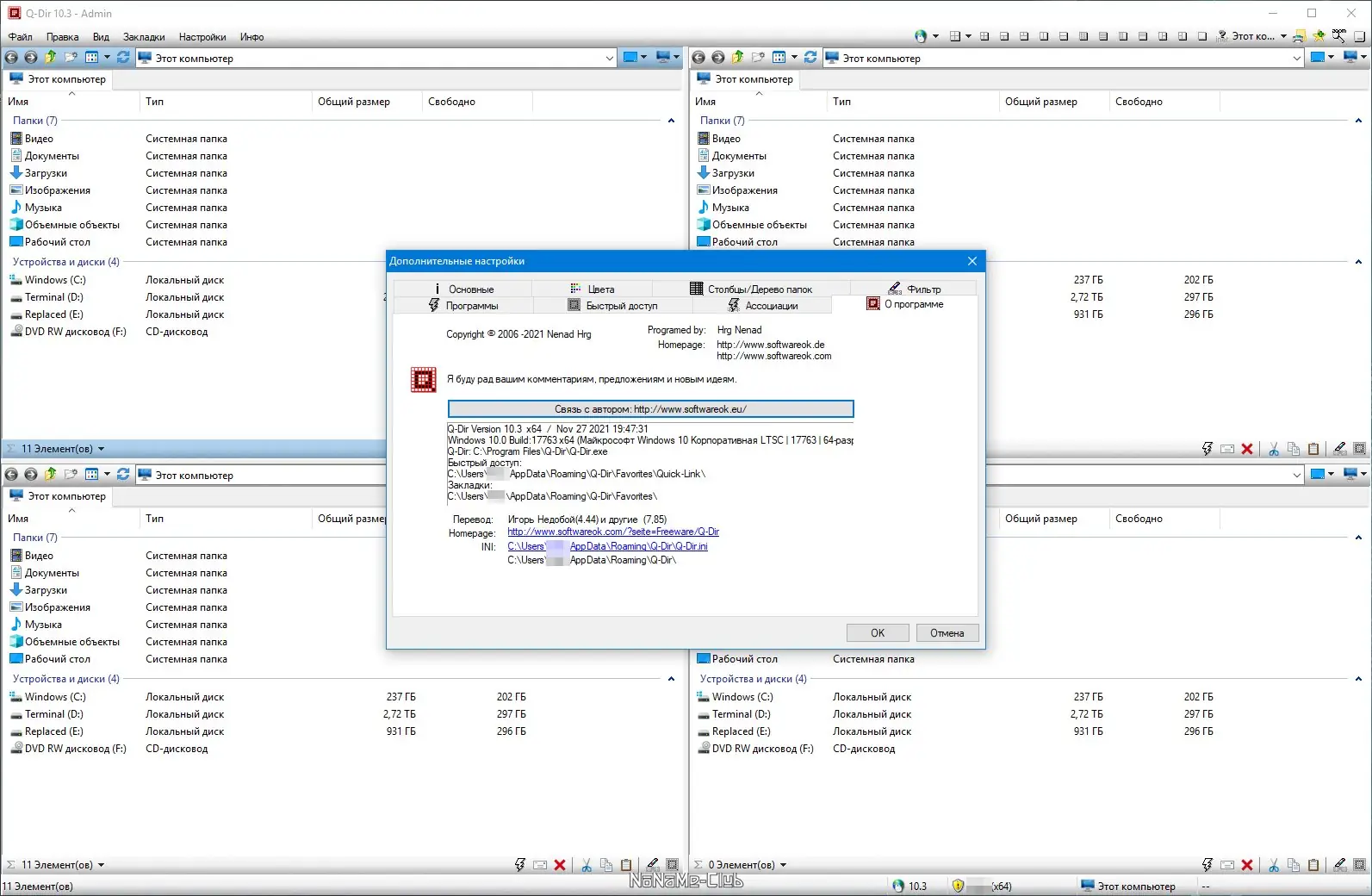Click copy icon in top-right pane footer
The width and height of the screenshot is (1372, 896).
click(1293, 449)
